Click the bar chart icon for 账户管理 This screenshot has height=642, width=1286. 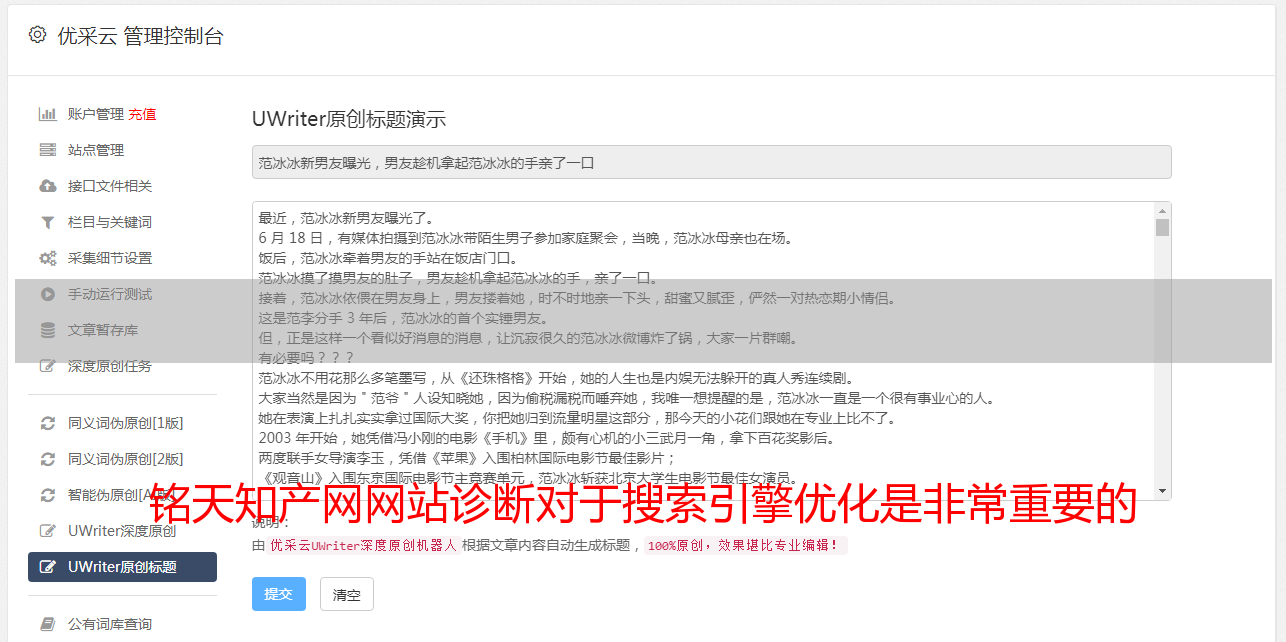point(48,114)
